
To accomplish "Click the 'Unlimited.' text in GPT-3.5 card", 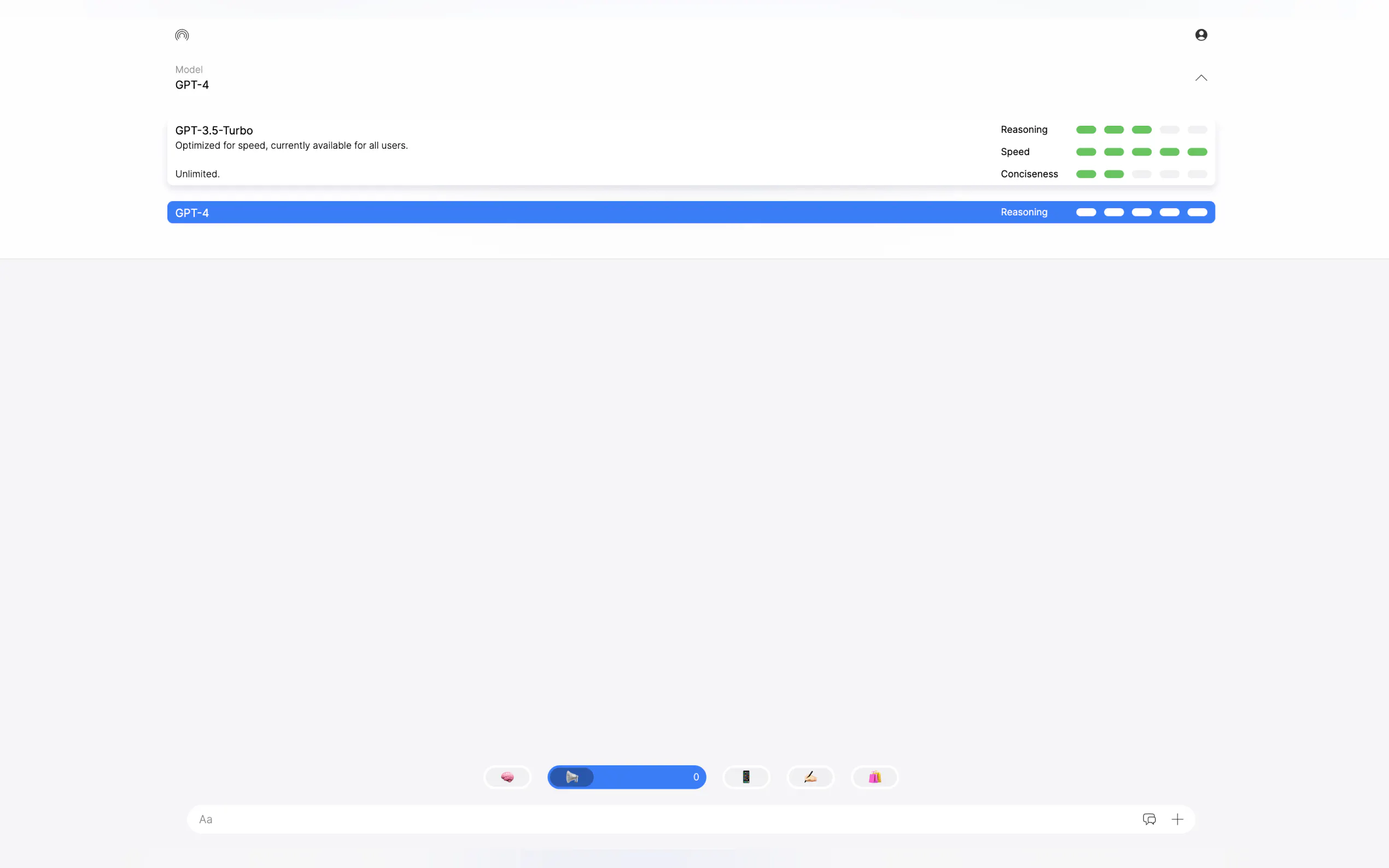I will [197, 174].
